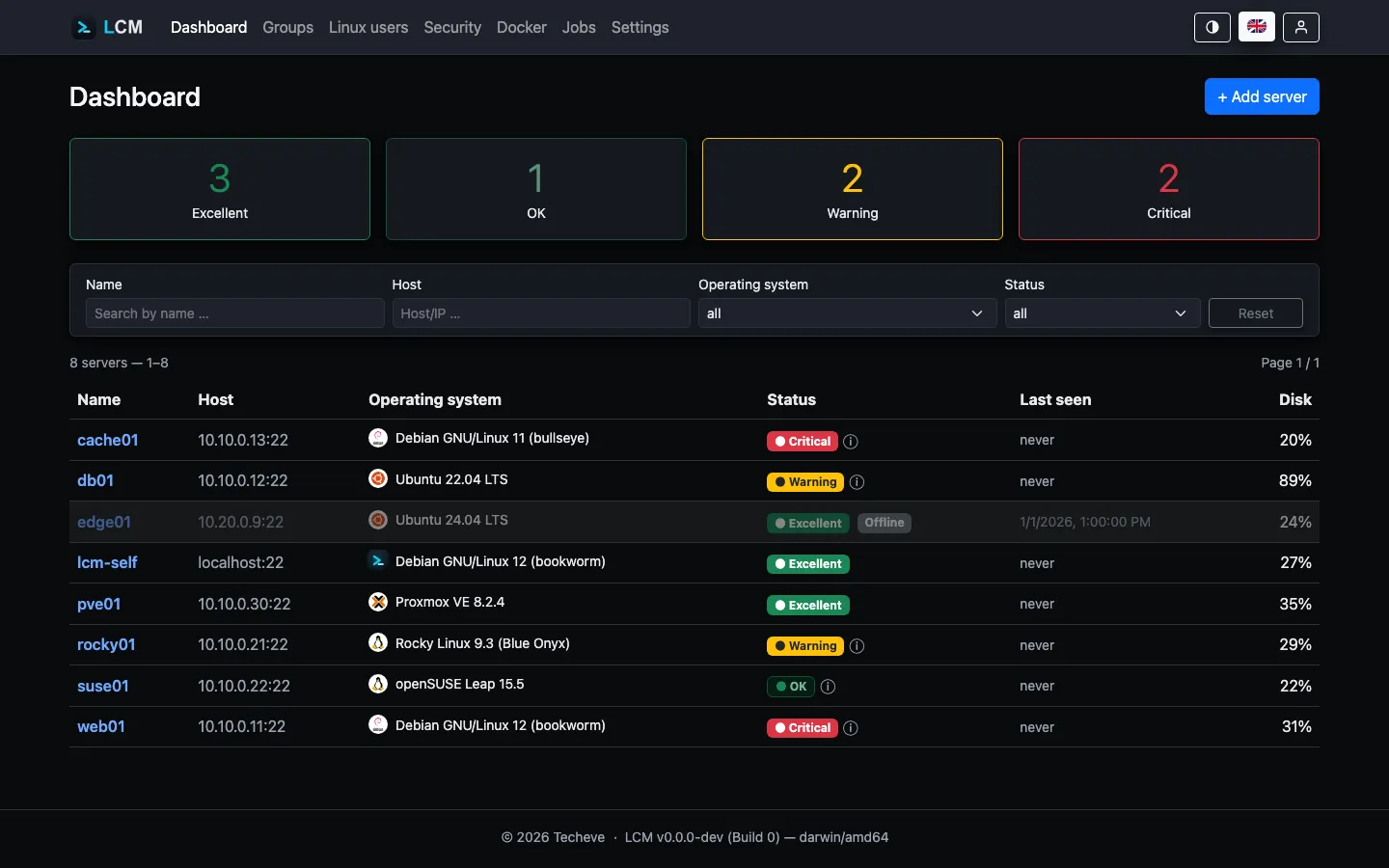
Task: Click the Add server button
Action: [x=1262, y=96]
